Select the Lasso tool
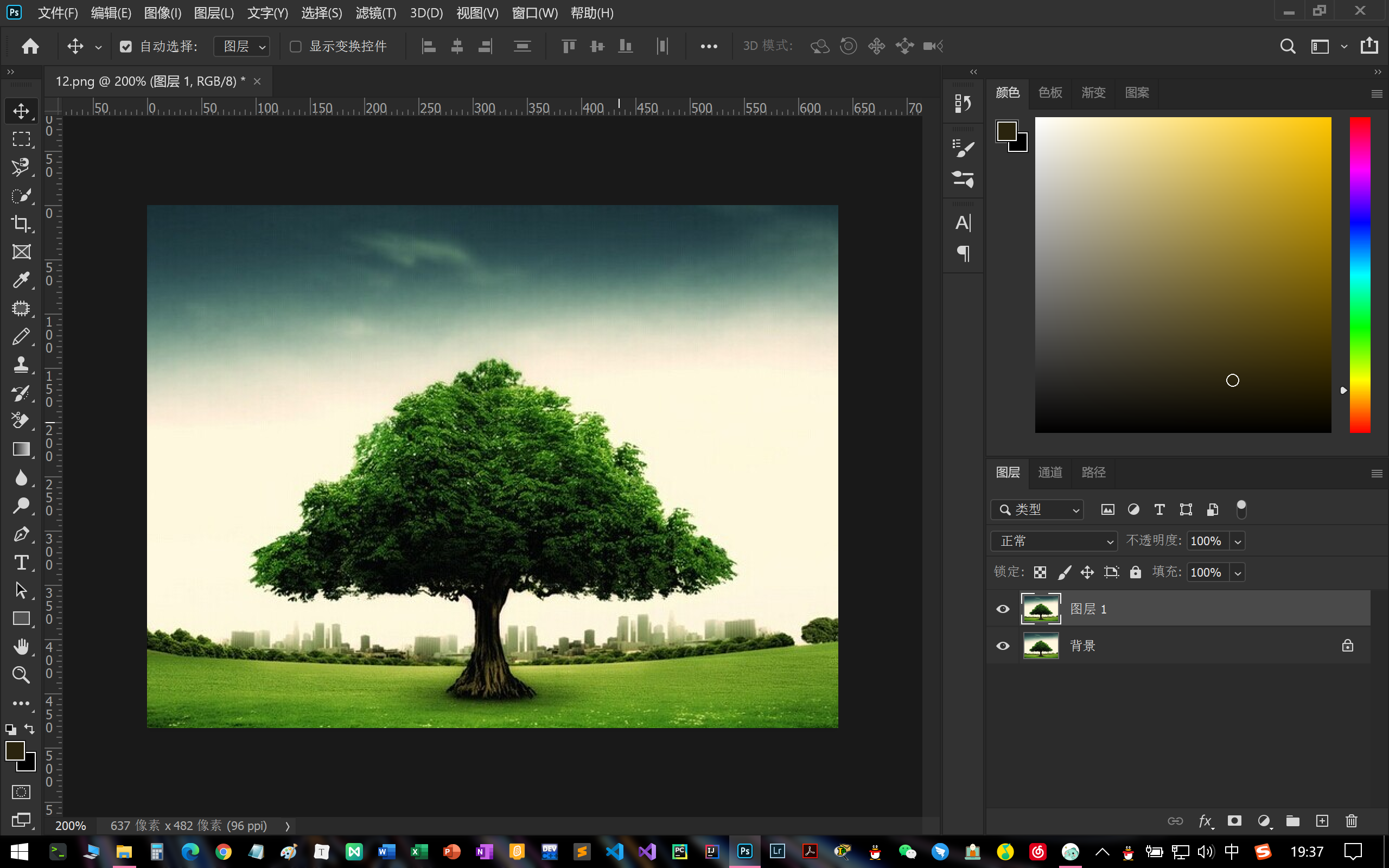This screenshot has height=868, width=1389. click(x=21, y=167)
